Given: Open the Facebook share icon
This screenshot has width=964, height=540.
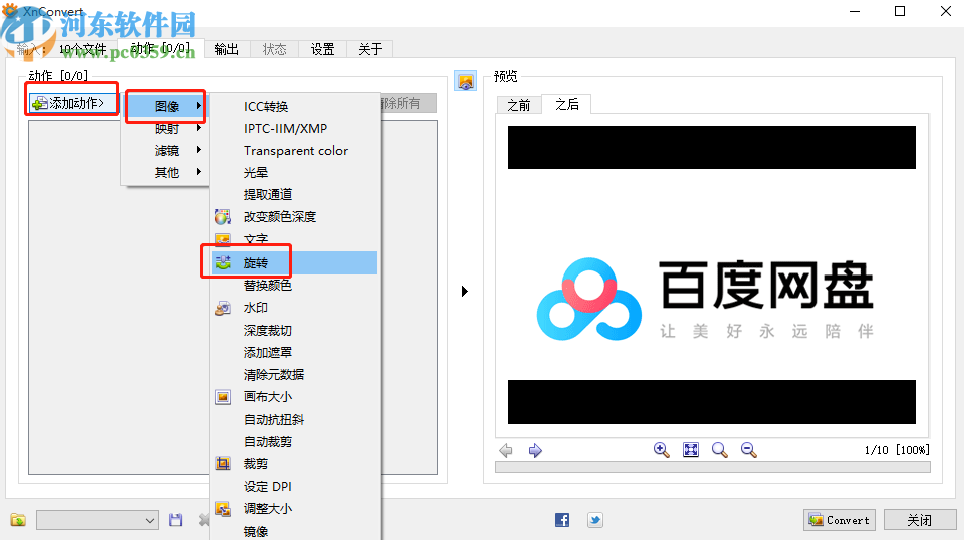Looking at the screenshot, I should [x=562, y=520].
